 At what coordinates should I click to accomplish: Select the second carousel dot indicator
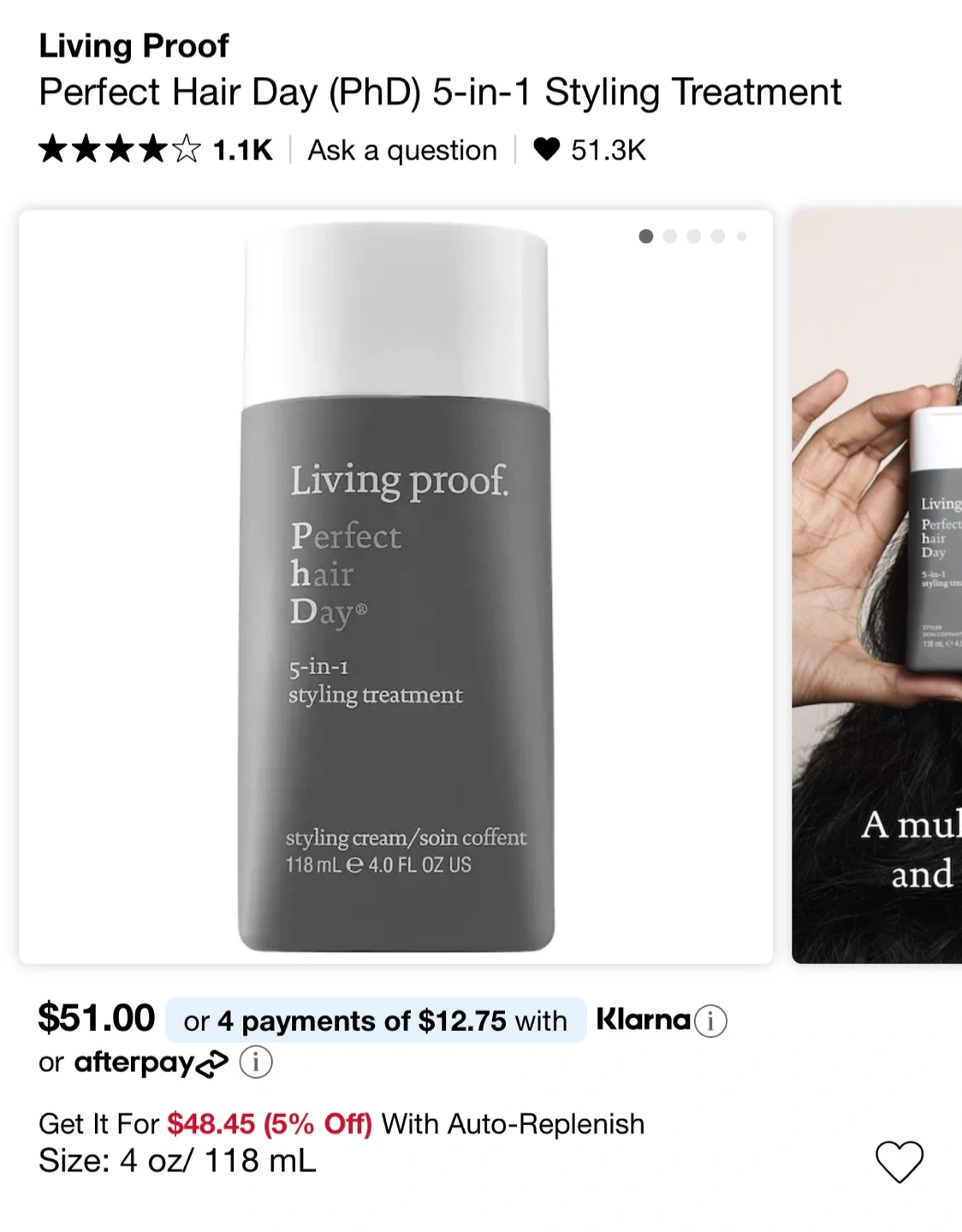(x=670, y=236)
